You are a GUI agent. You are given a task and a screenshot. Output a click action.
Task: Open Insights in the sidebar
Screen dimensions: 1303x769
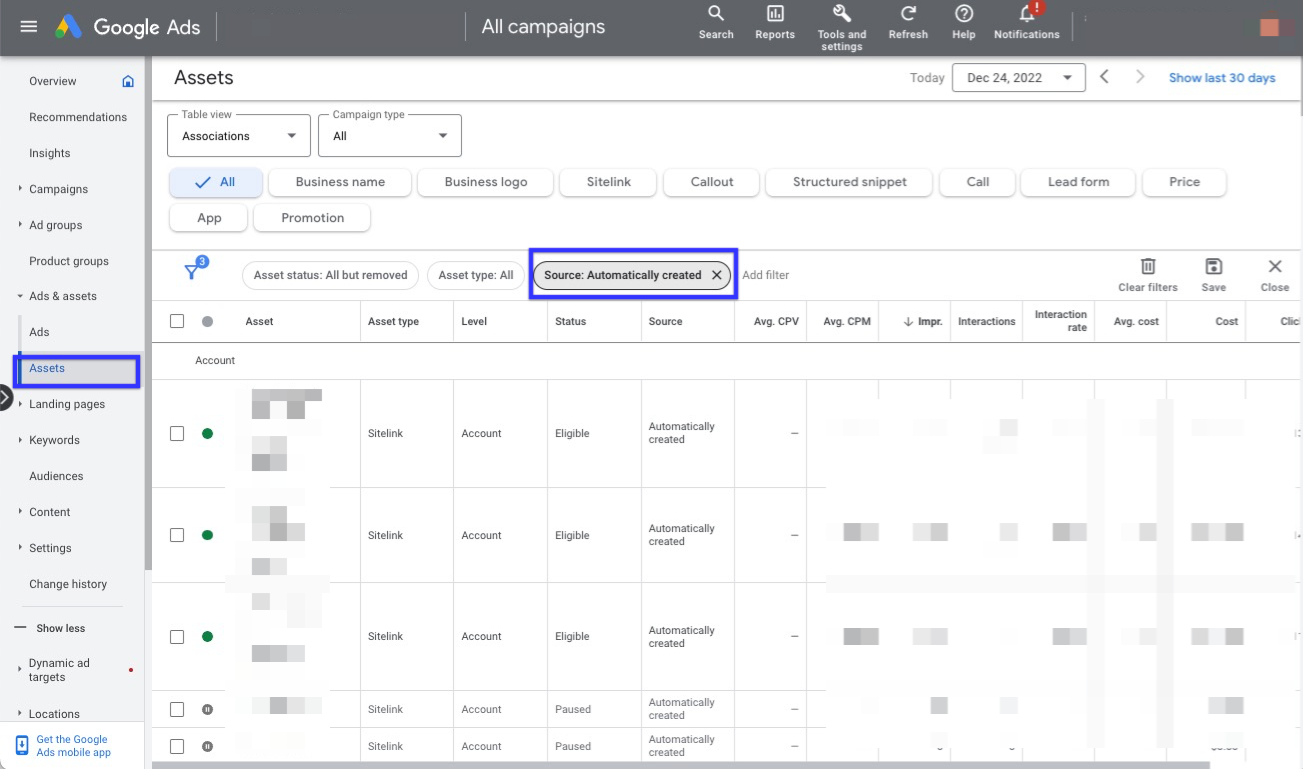pyautogui.click(x=50, y=153)
